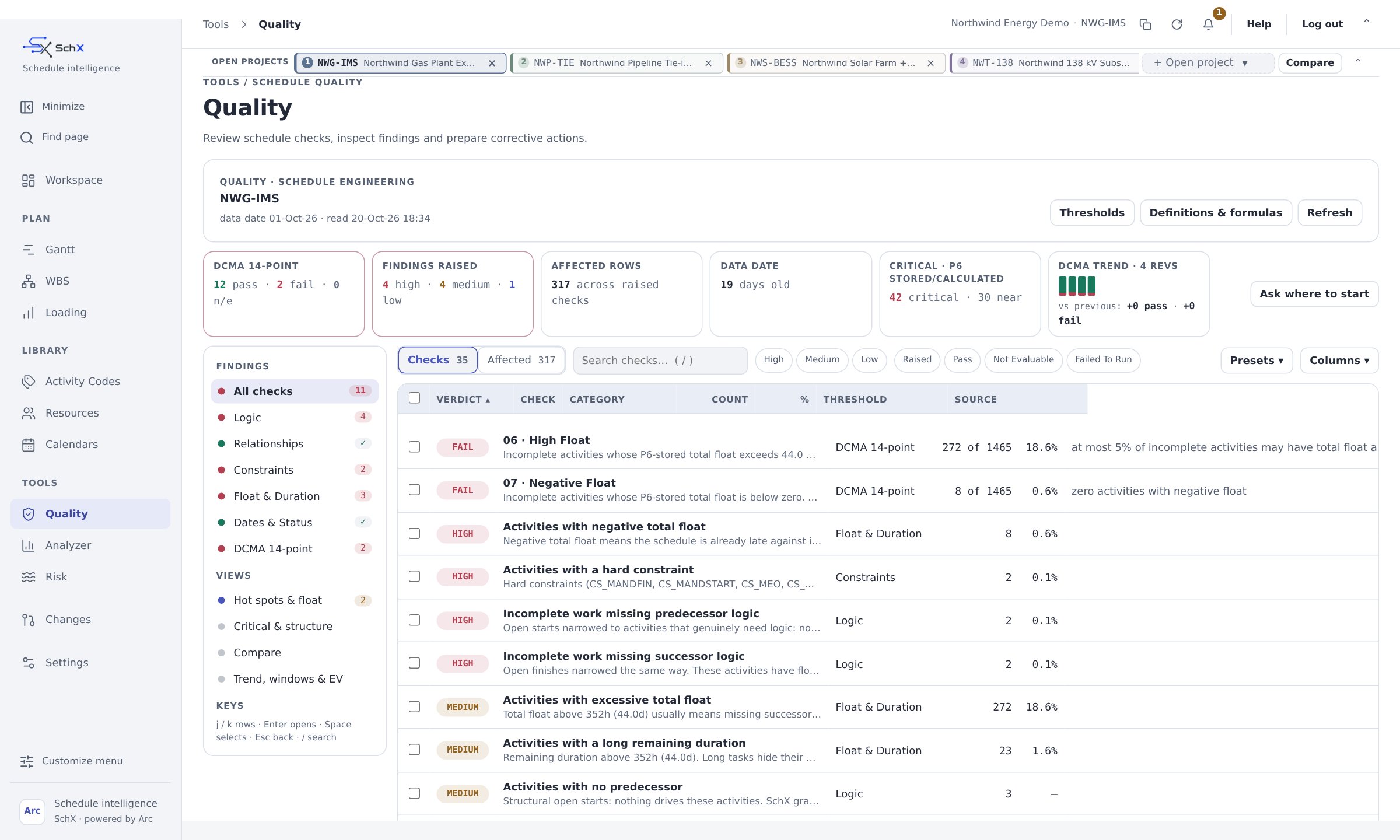The height and width of the screenshot is (840, 1400).
Task: Sort by the Verdict column header
Action: (x=463, y=400)
